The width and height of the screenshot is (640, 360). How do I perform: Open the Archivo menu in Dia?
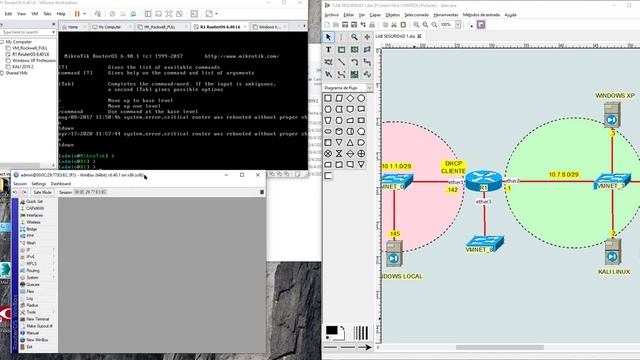pyautogui.click(x=331, y=15)
